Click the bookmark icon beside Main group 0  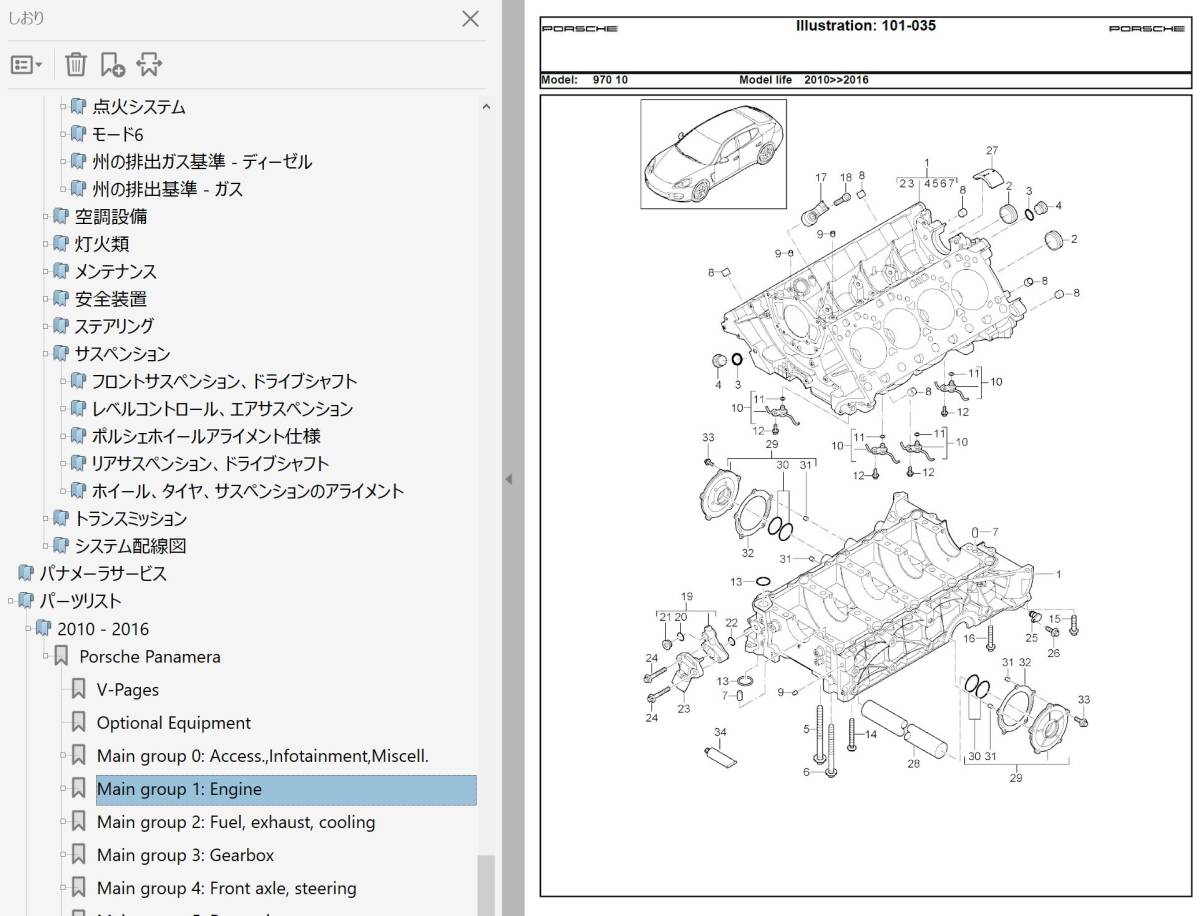(78, 755)
